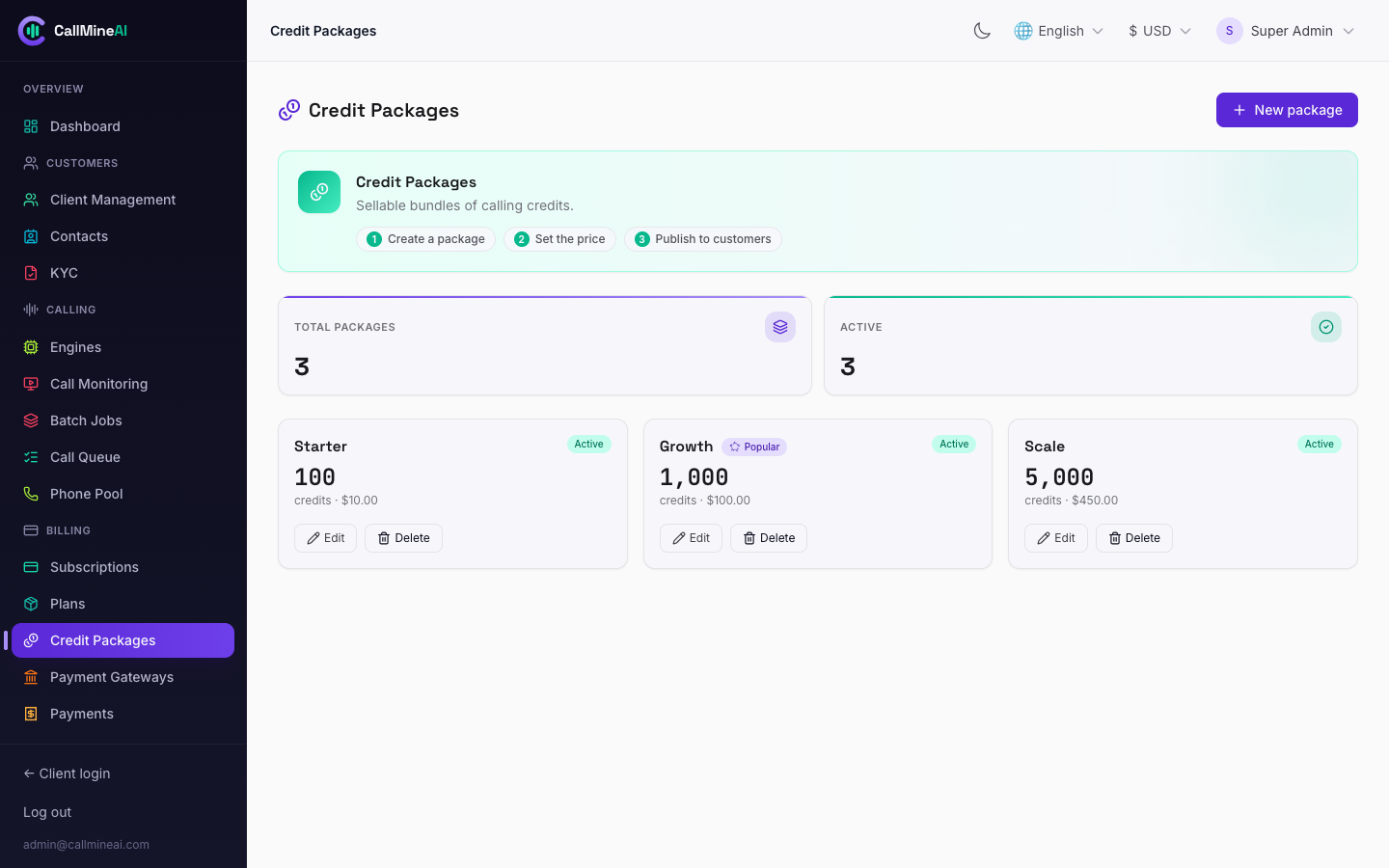Click the Payment Gateways bank icon

[31, 677]
